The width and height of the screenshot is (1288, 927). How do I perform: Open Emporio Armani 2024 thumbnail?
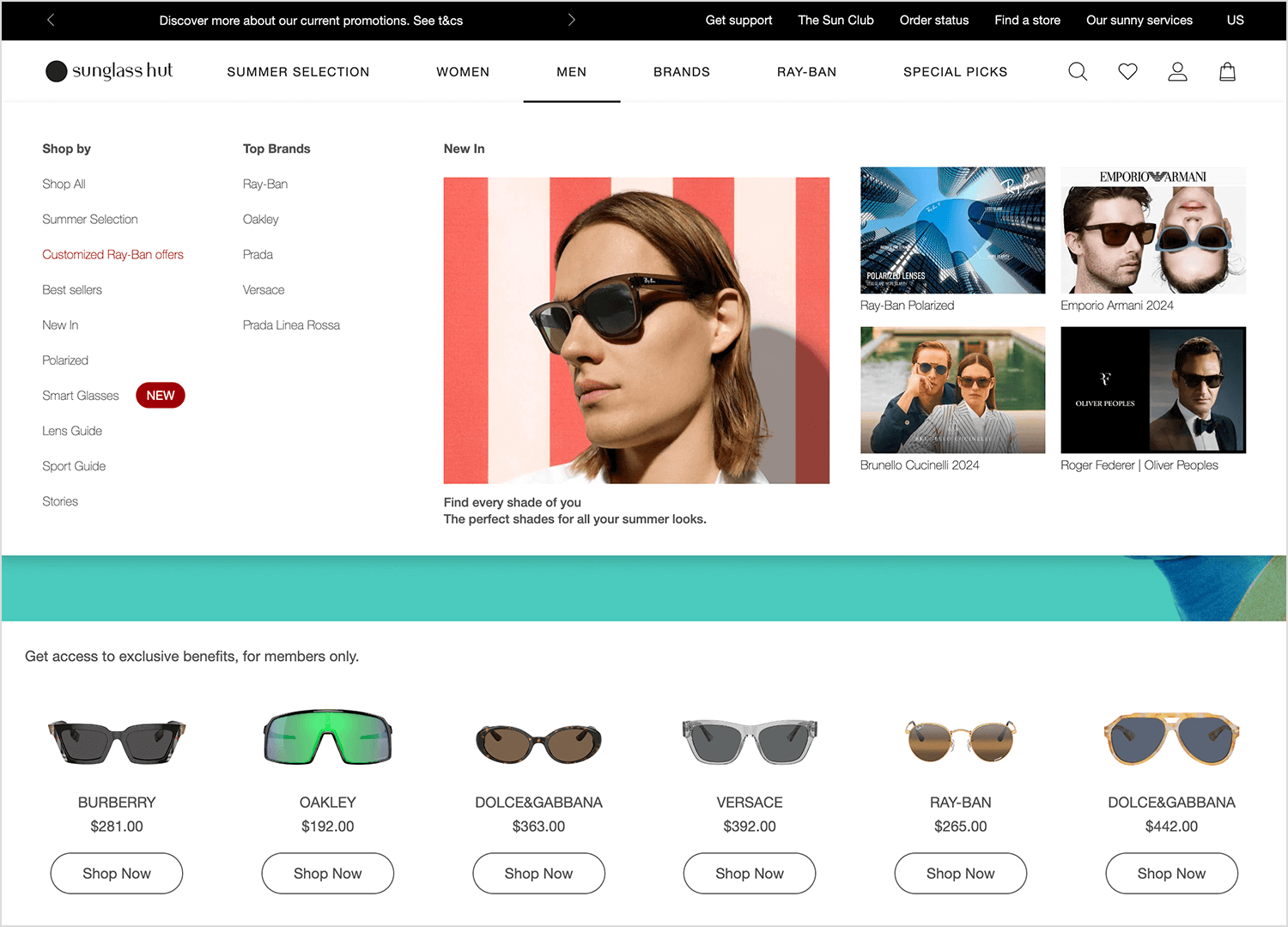(1153, 230)
